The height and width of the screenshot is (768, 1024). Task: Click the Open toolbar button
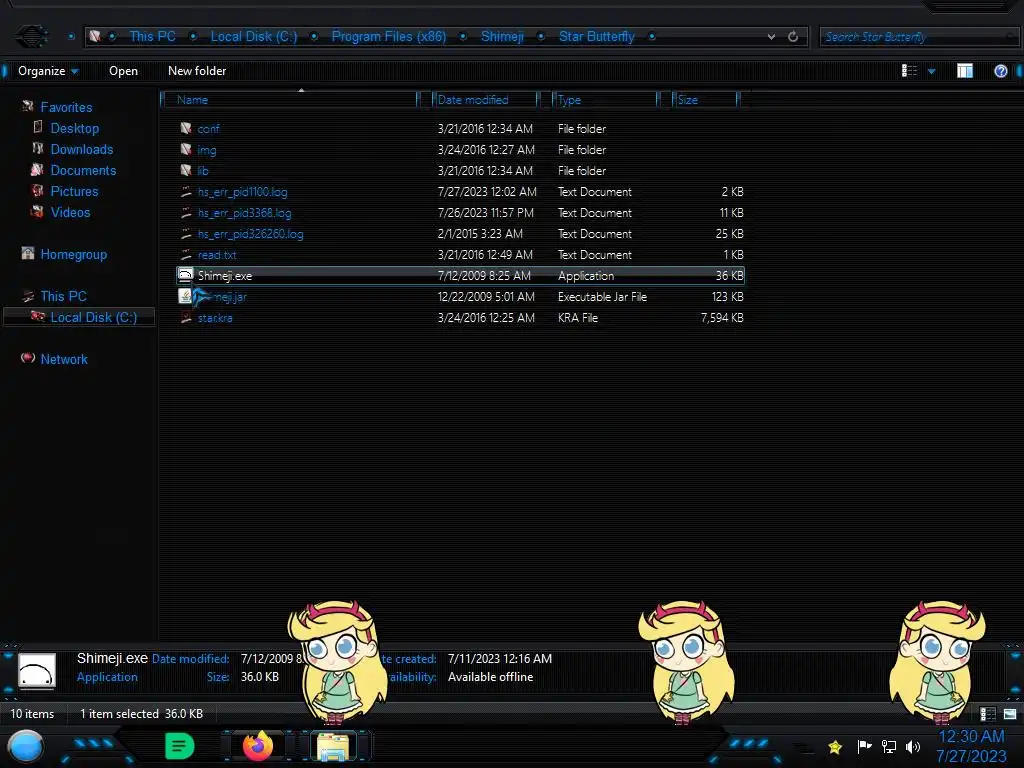[123, 71]
